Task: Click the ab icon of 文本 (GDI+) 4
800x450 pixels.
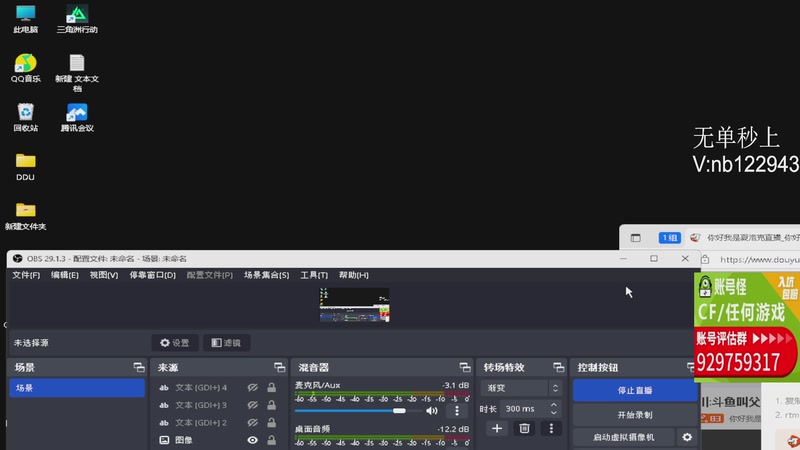Action: point(164,388)
